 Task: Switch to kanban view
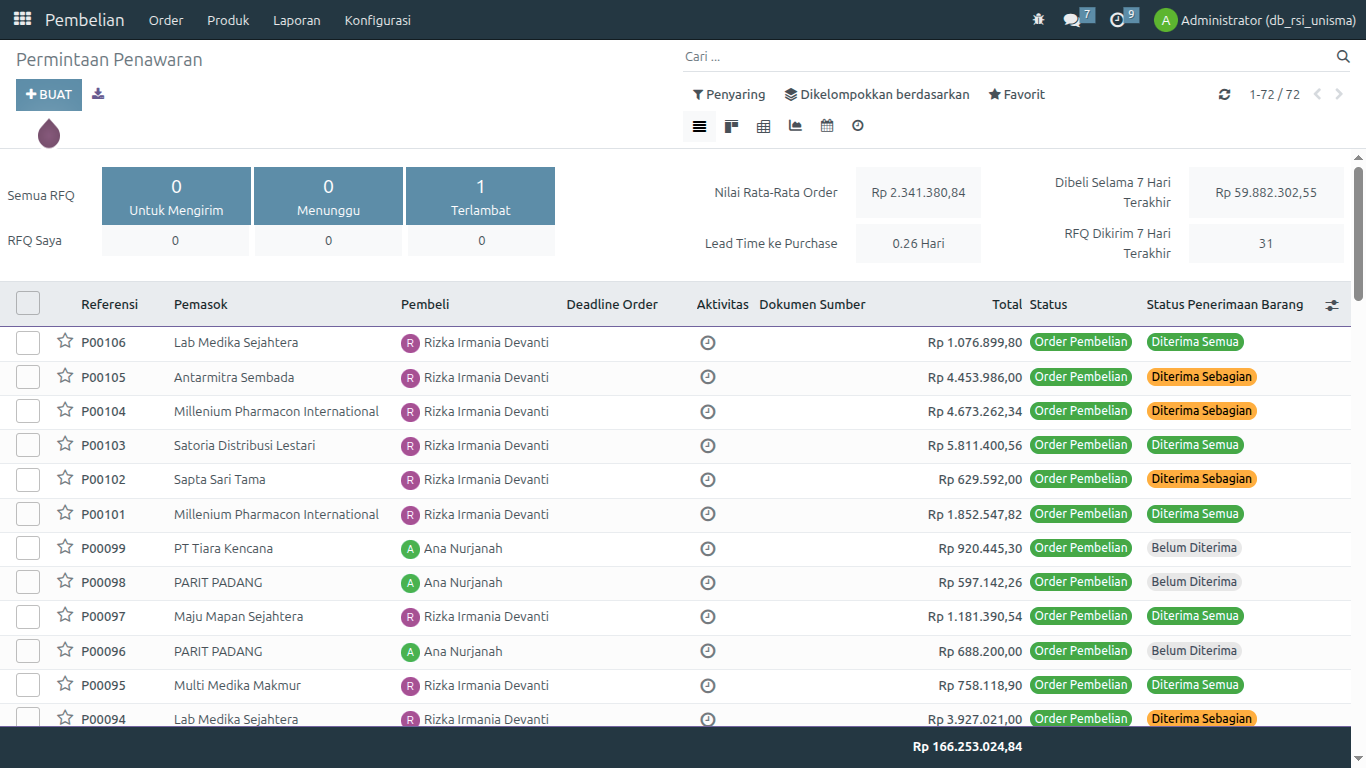732,126
